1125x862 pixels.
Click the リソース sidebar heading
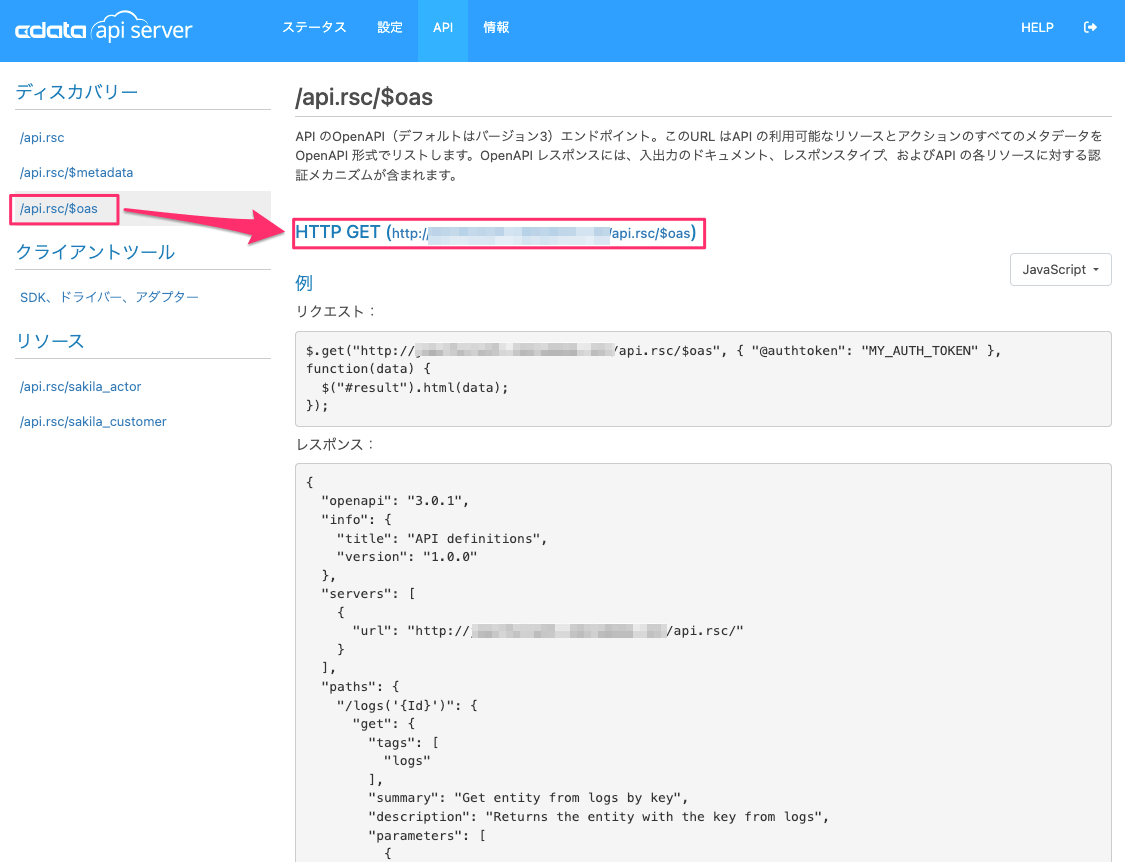(50, 341)
